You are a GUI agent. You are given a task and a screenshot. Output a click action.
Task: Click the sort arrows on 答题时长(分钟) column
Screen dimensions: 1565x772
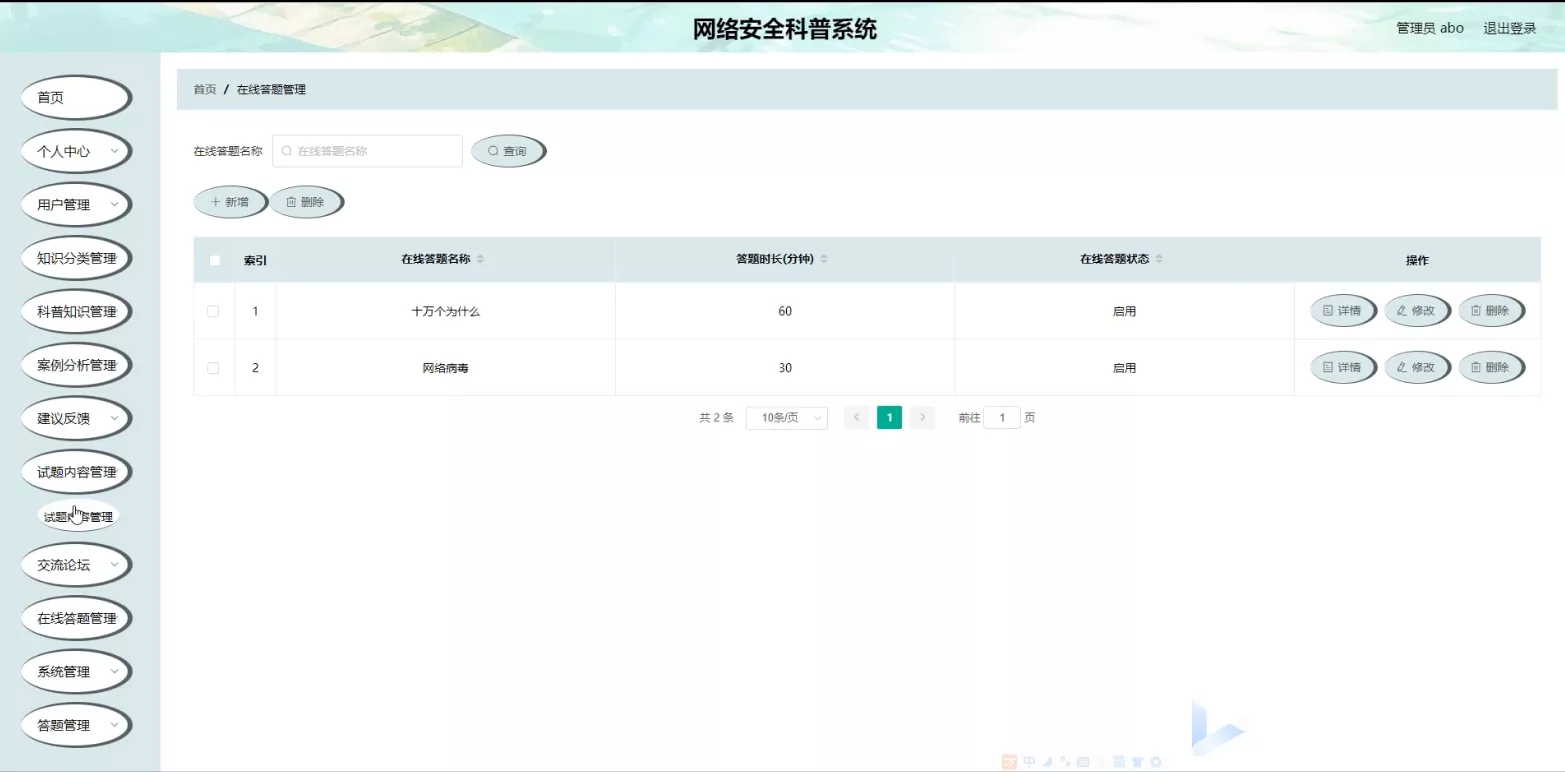pyautogui.click(x=823, y=257)
